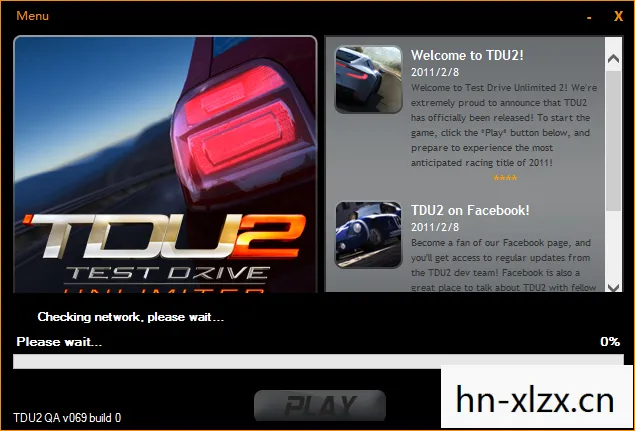Image resolution: width=635 pixels, height=431 pixels.
Task: Click the 'Please wait...' label above the progress bar
Action: [x=59, y=342]
